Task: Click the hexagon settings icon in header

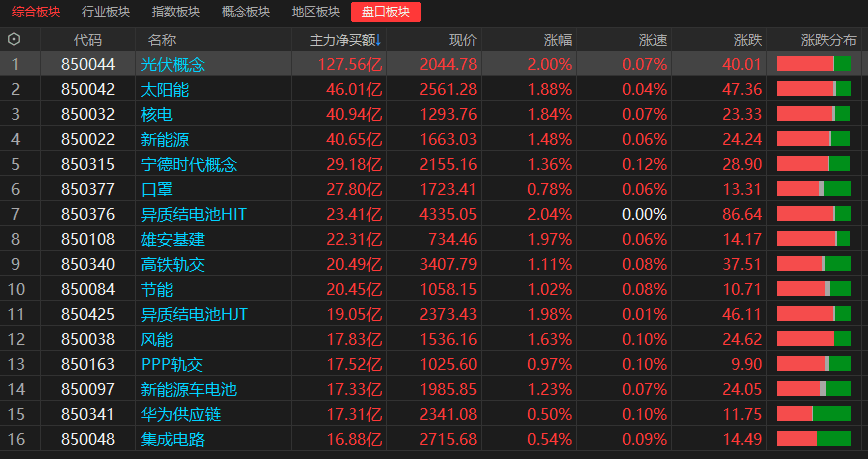Action: click(14, 39)
